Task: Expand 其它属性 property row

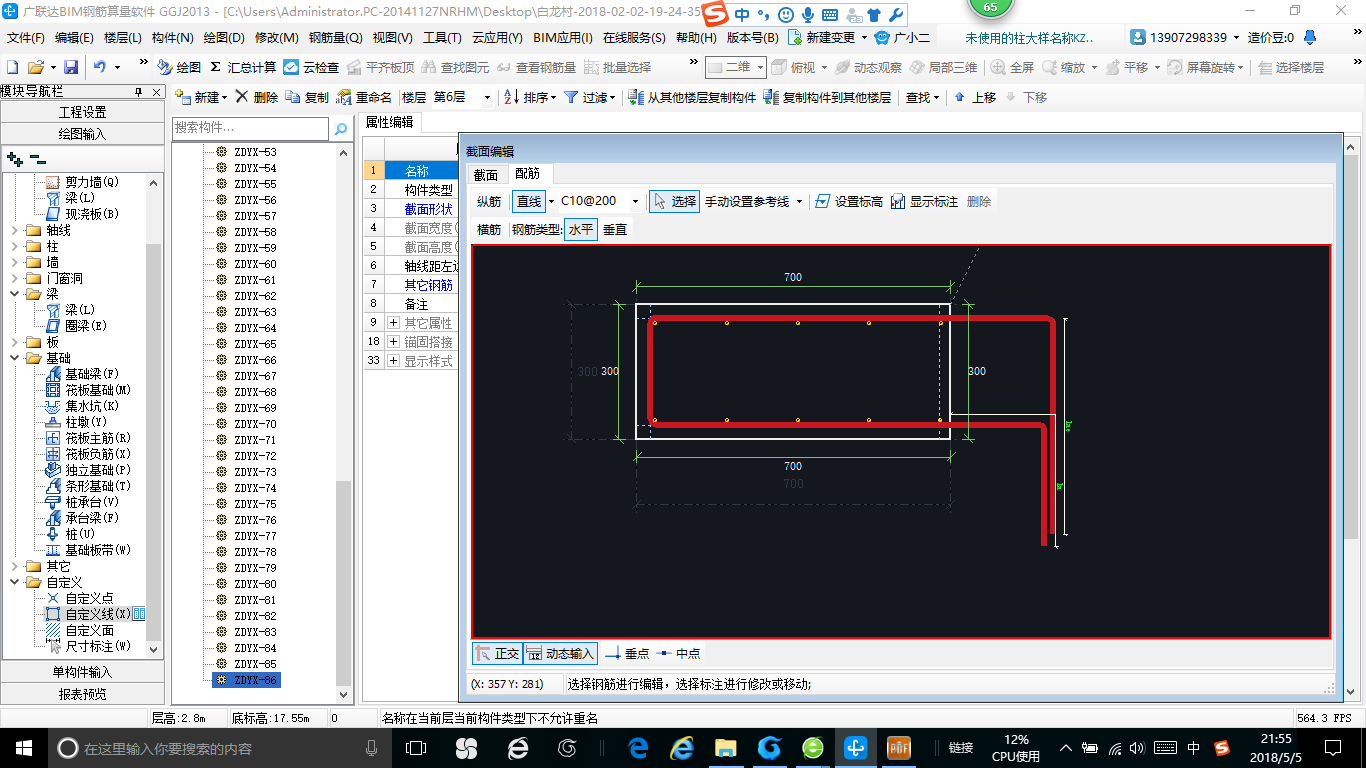Action: point(393,323)
